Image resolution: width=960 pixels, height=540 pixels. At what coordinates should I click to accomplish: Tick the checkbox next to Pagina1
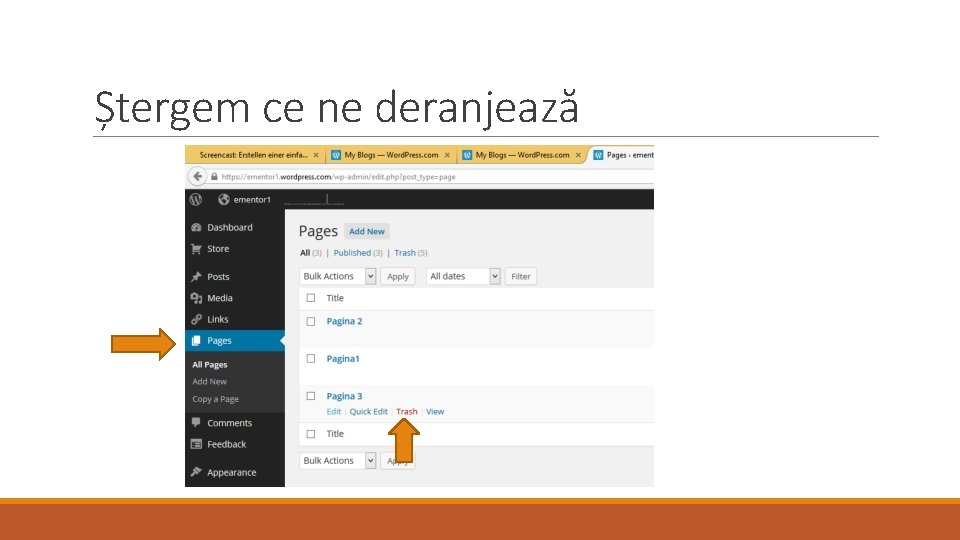point(311,359)
